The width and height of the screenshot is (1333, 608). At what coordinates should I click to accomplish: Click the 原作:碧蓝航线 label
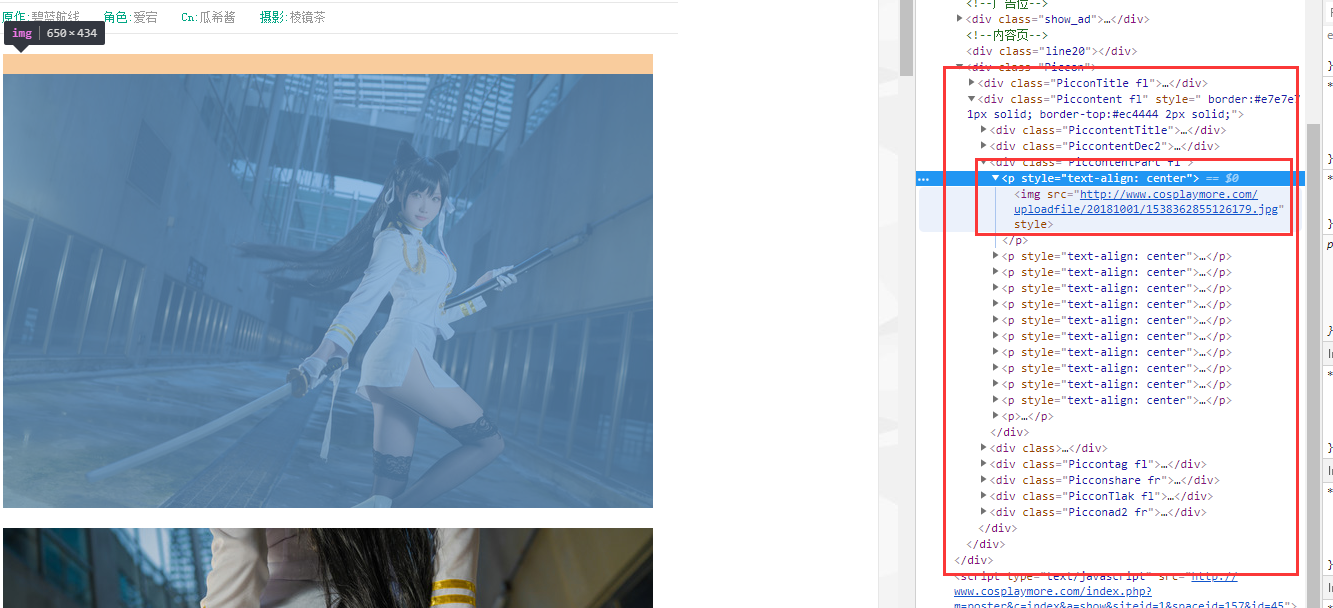click(42, 17)
